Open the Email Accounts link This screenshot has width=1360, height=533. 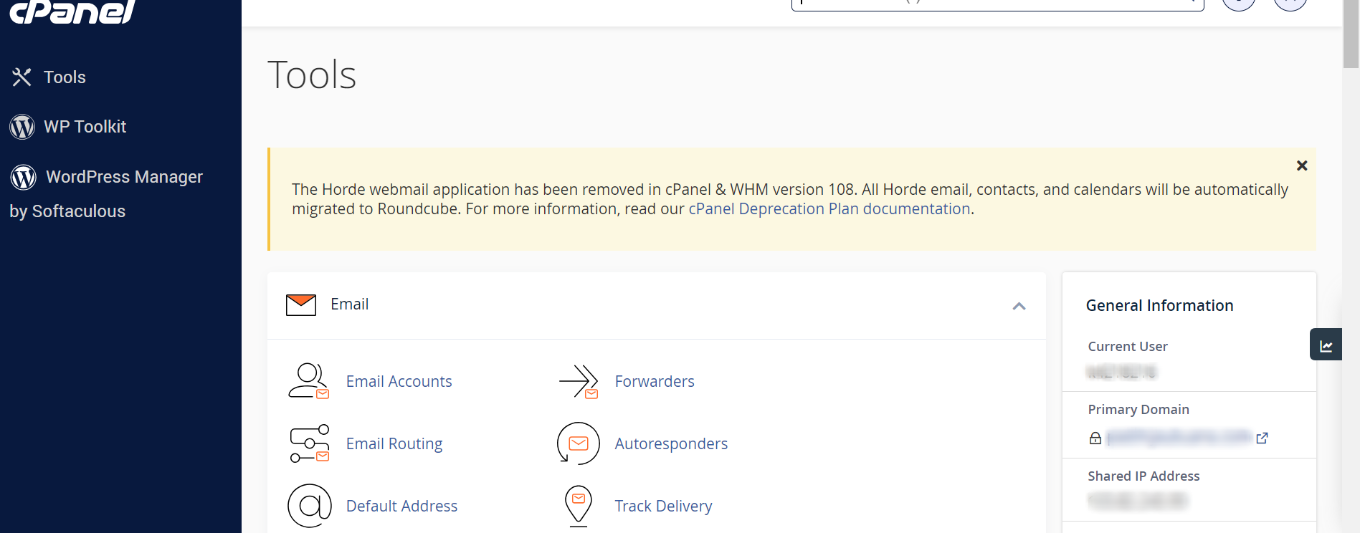pyautogui.click(x=399, y=381)
